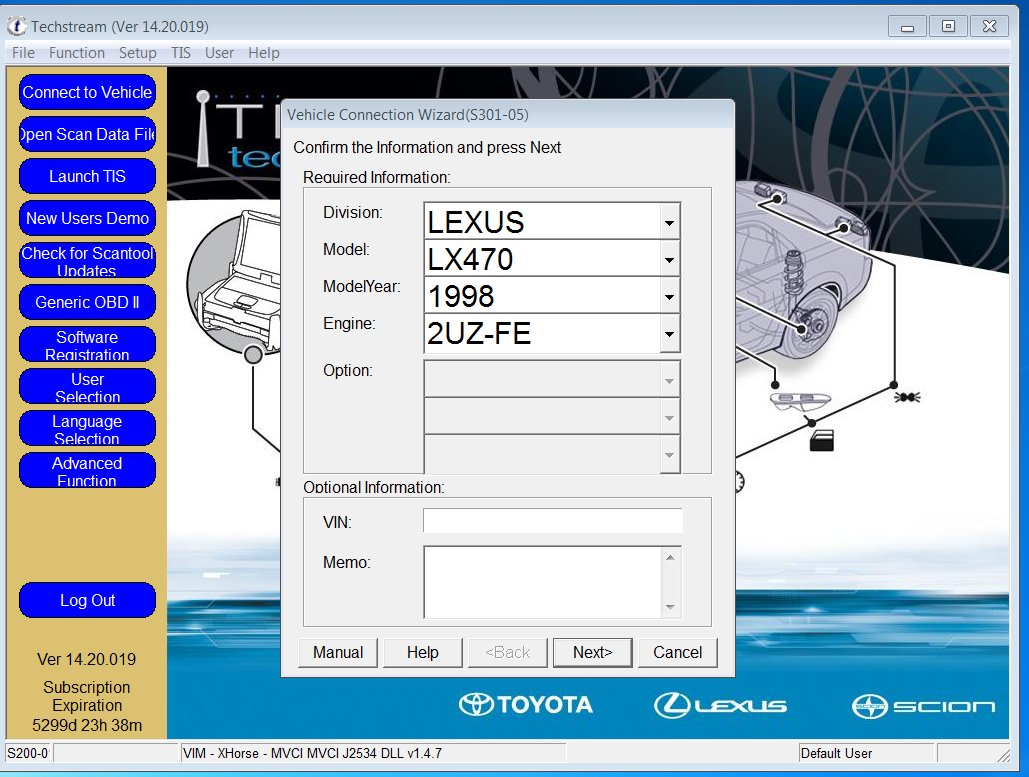Minimize the Techstream window
Image resolution: width=1029 pixels, height=777 pixels.
(x=908, y=26)
